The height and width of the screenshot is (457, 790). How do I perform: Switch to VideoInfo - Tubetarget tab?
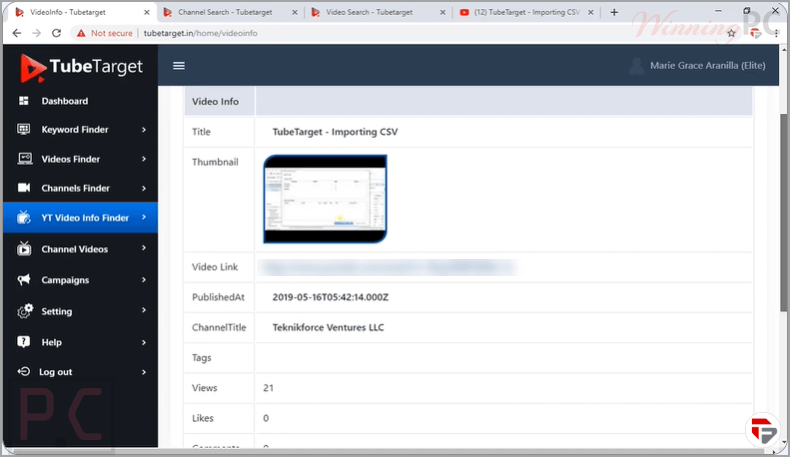81,12
